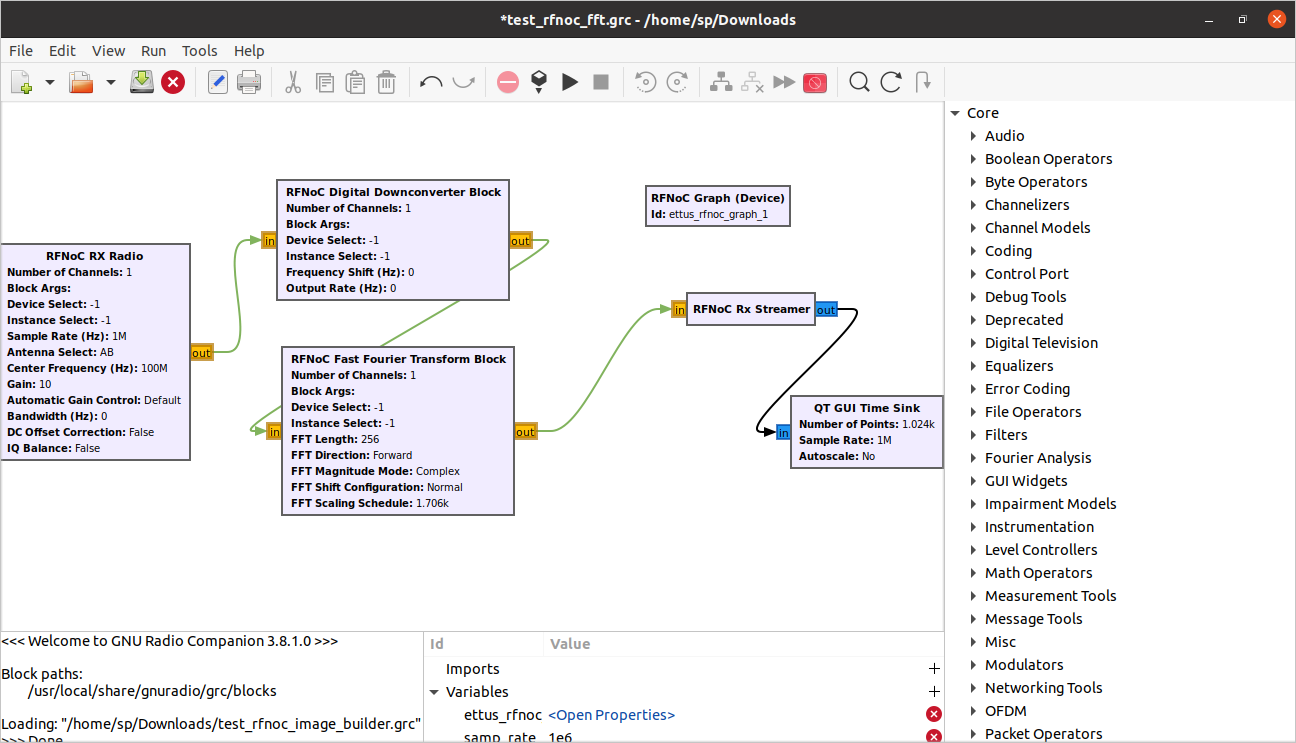1296x743 pixels.
Task: Click the Open Properties link for ettus_rfnoc
Action: (x=611, y=715)
